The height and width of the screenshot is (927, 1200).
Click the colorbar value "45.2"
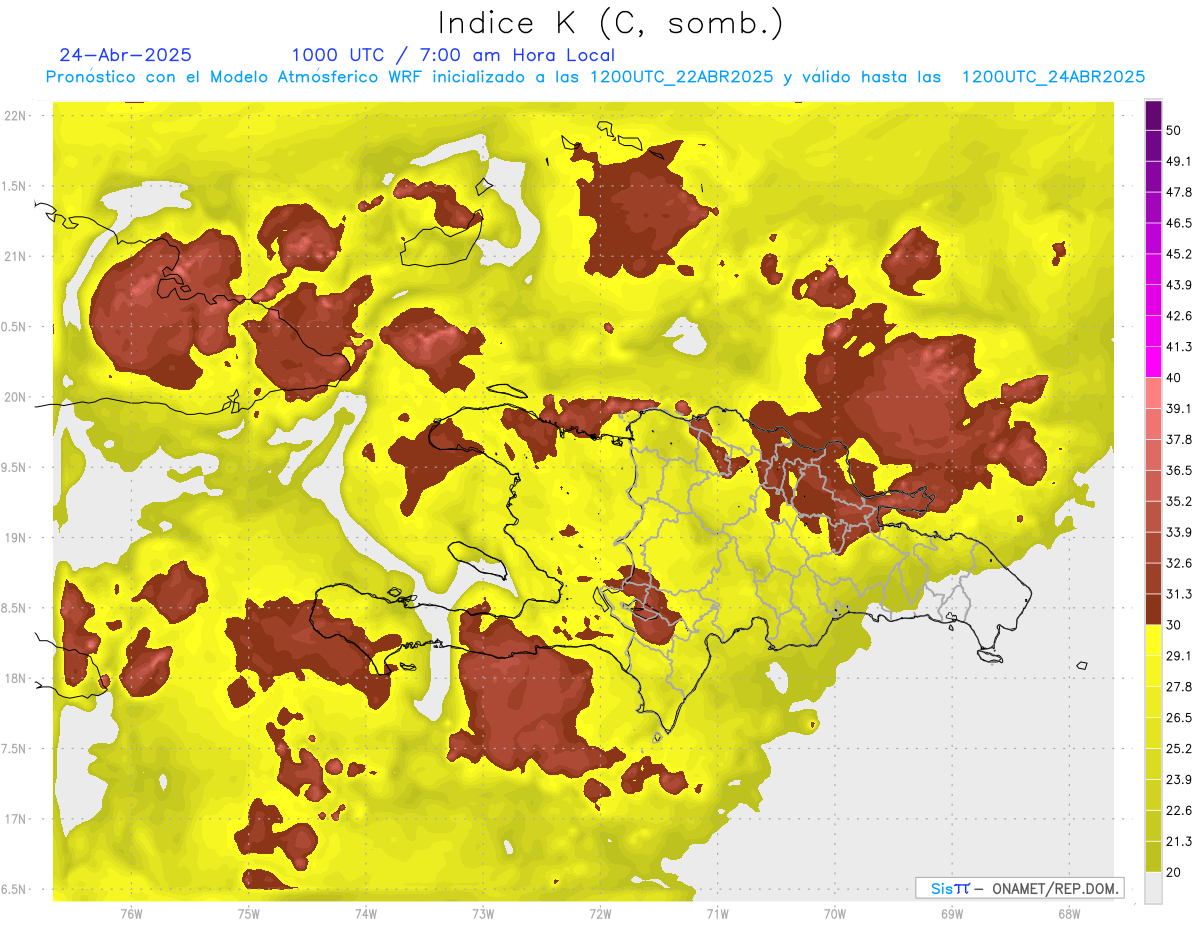pos(1178,254)
